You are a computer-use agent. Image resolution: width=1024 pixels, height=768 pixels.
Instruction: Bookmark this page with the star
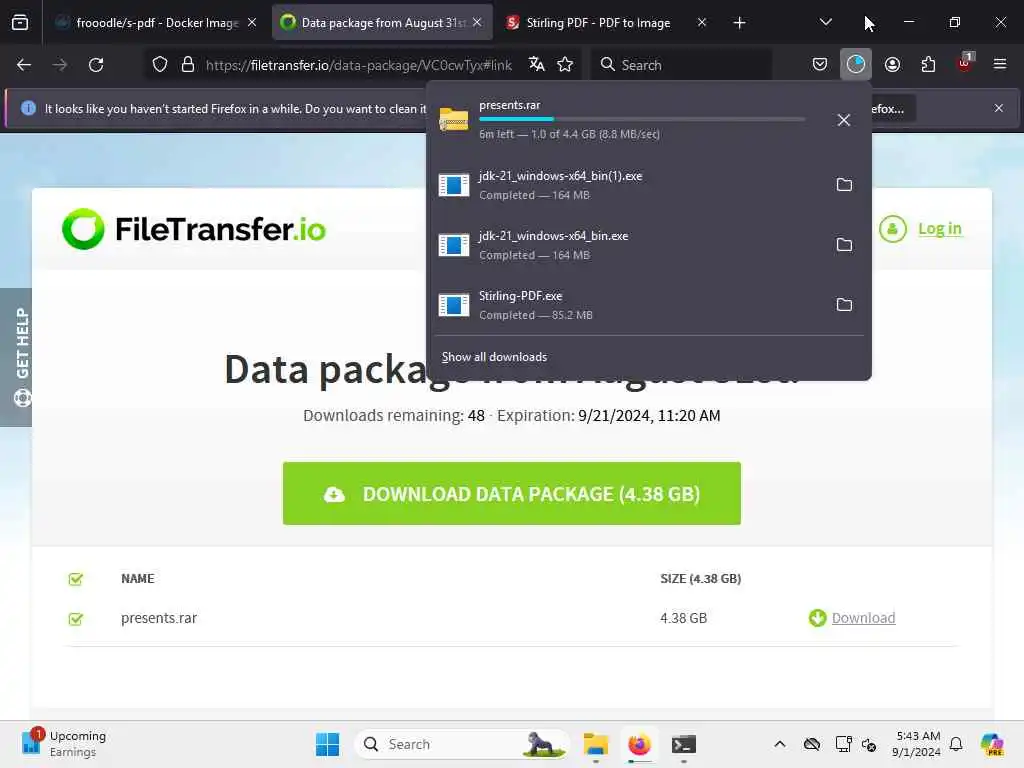(x=565, y=65)
